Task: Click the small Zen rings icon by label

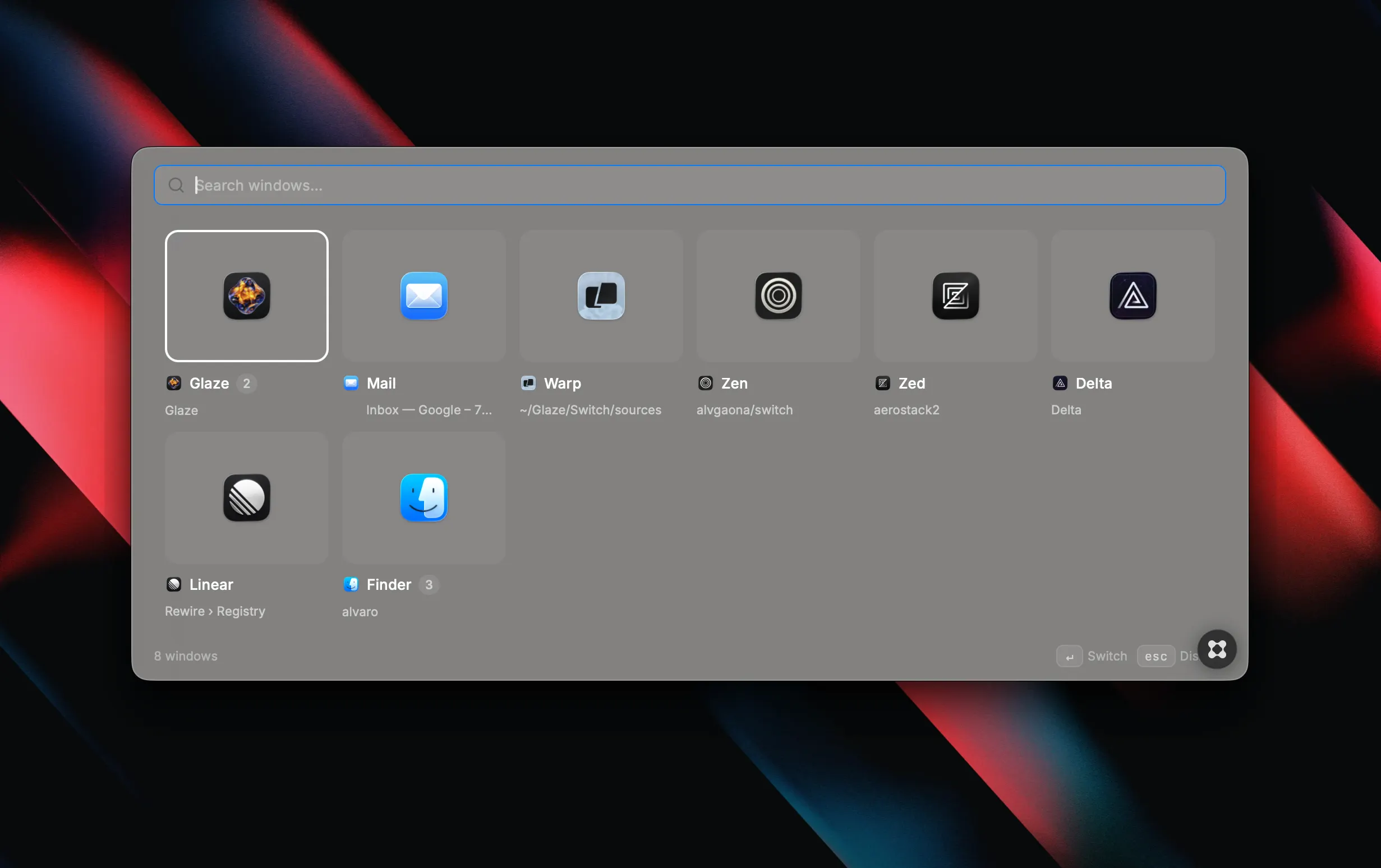Action: 706,383
